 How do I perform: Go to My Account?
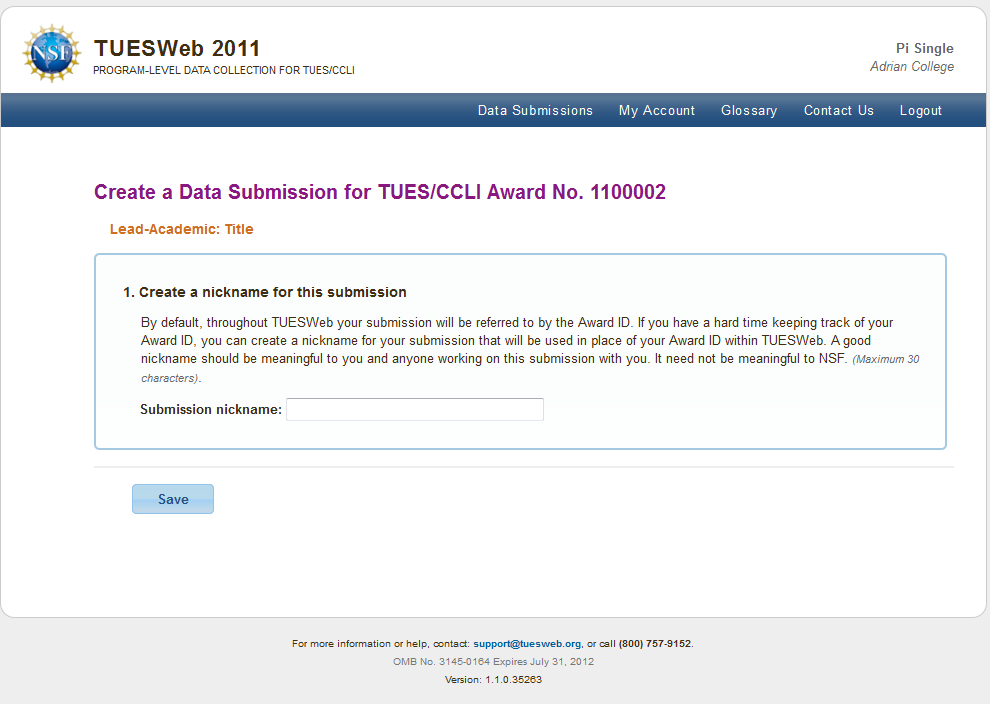(x=657, y=110)
